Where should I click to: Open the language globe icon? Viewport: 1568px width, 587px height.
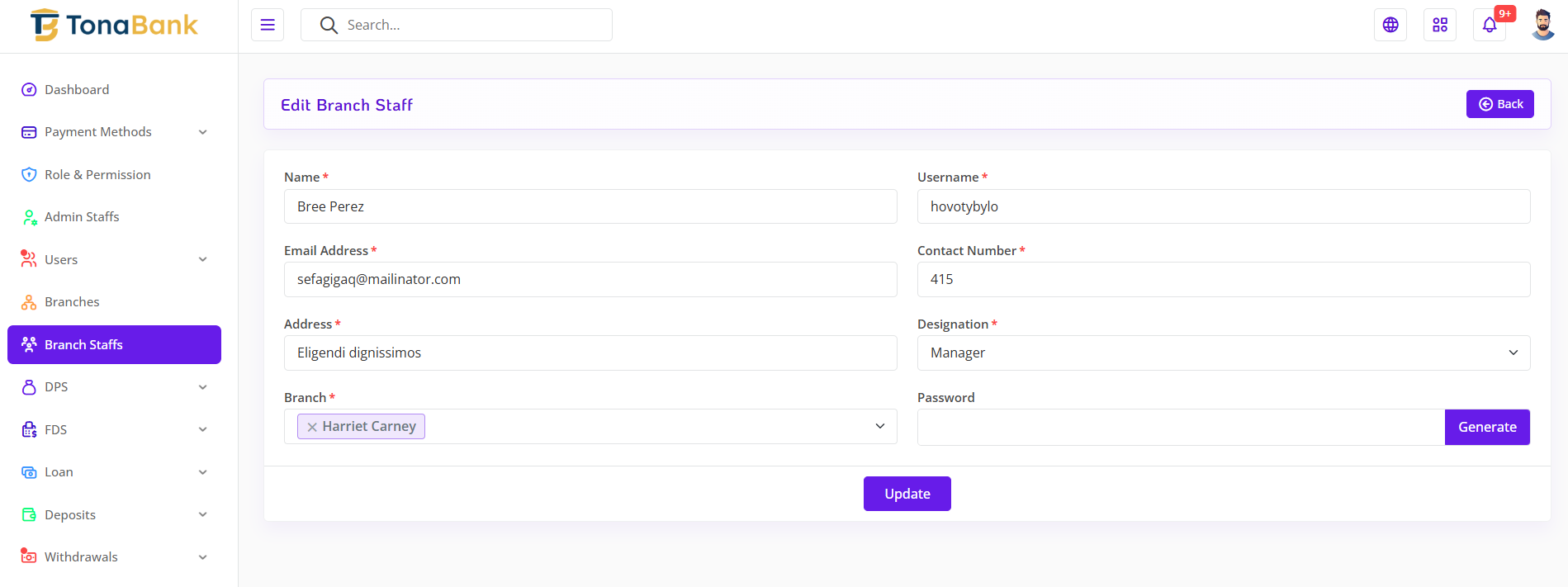[1390, 25]
